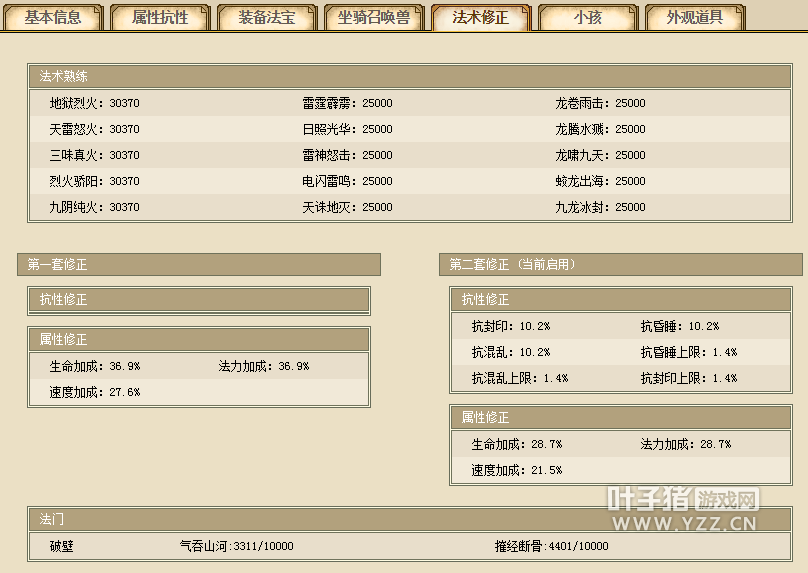Switch to the 属性抗性 tab
This screenshot has width=808, height=573.
pos(160,17)
